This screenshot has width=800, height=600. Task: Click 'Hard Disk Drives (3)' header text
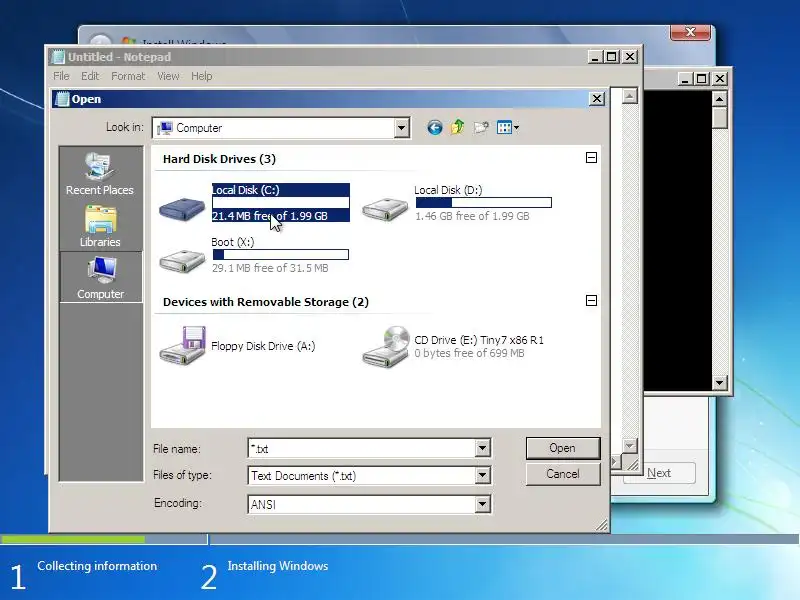[x=219, y=159]
